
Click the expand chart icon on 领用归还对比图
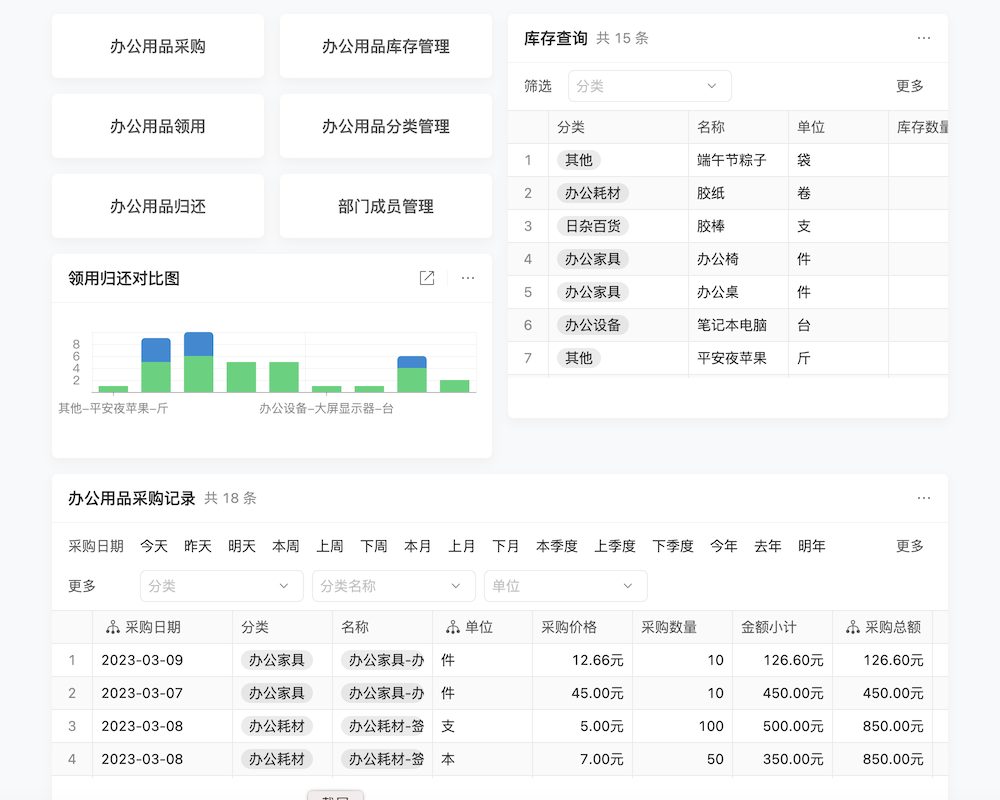(427, 279)
